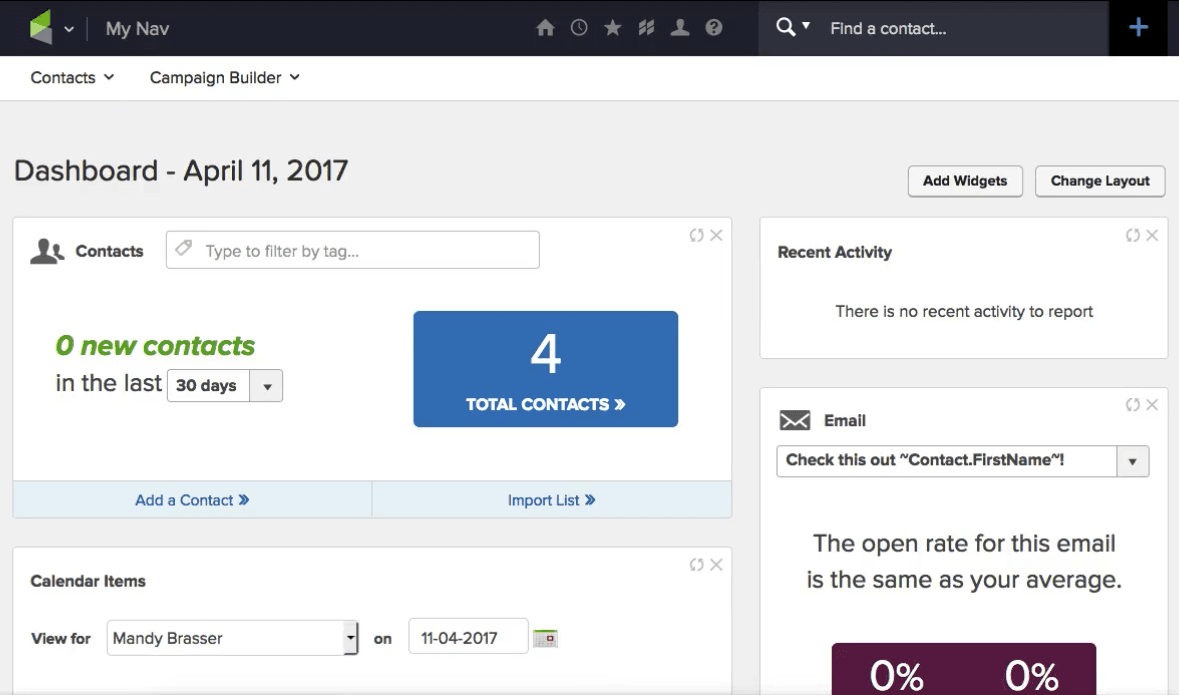Click the help question mark icon
This screenshot has height=695, width=1179.
pos(713,28)
